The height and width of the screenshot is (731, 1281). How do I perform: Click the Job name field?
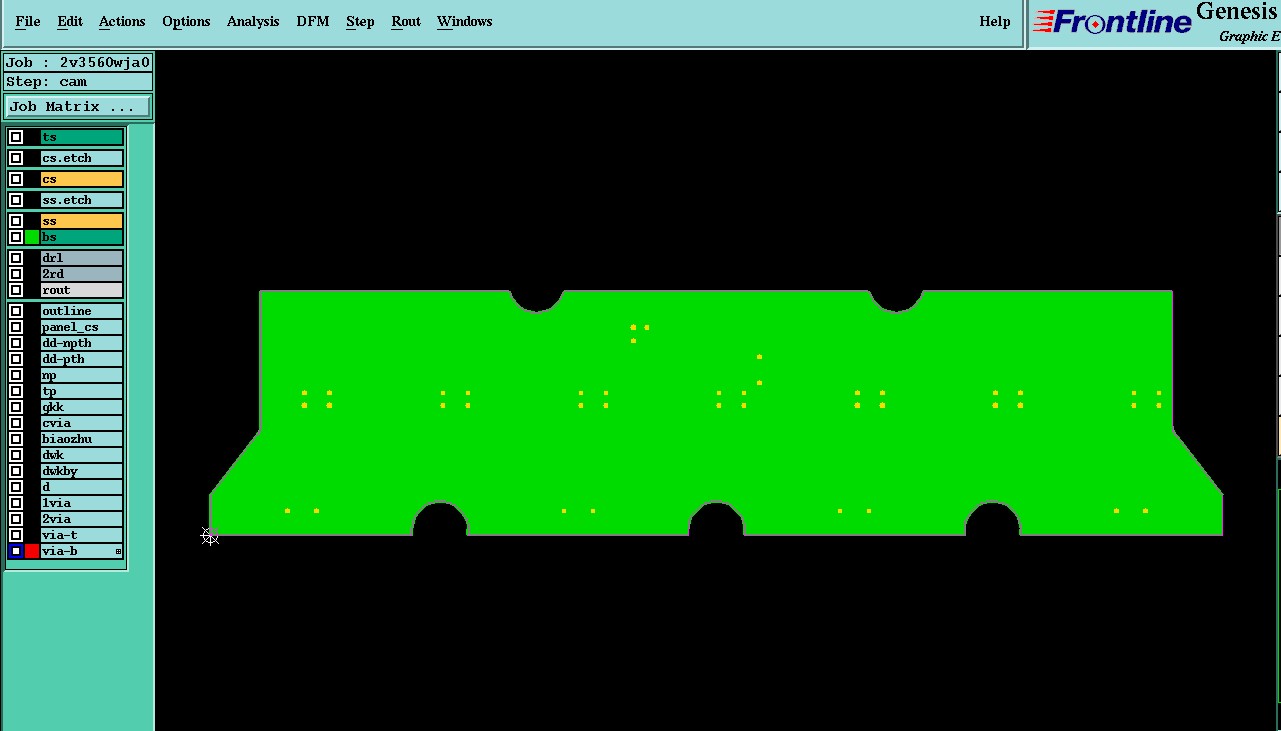pyautogui.click(x=78, y=62)
